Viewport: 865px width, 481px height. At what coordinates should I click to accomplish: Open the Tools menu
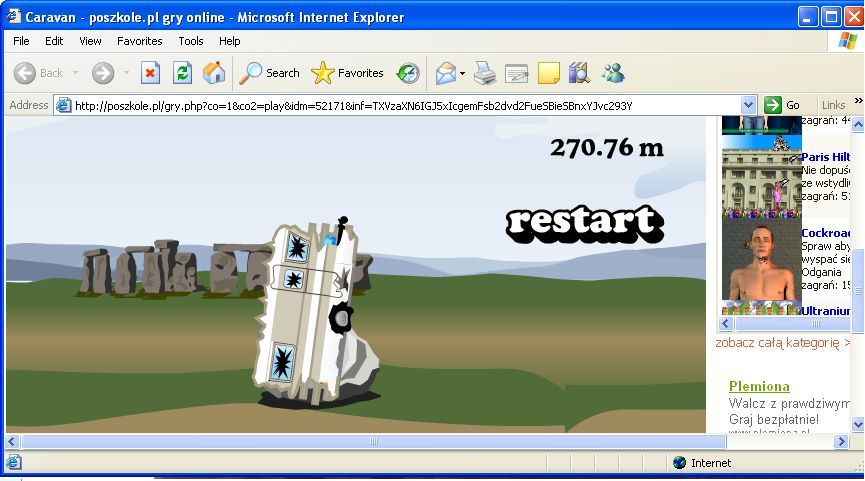(191, 41)
